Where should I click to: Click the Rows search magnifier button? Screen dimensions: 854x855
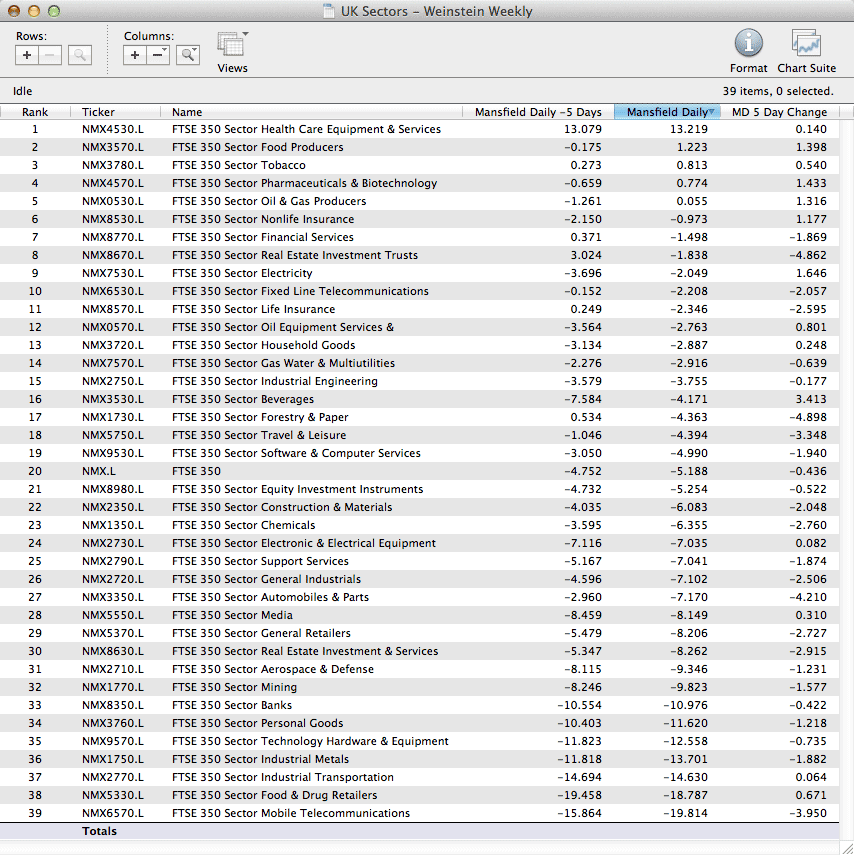click(x=80, y=56)
